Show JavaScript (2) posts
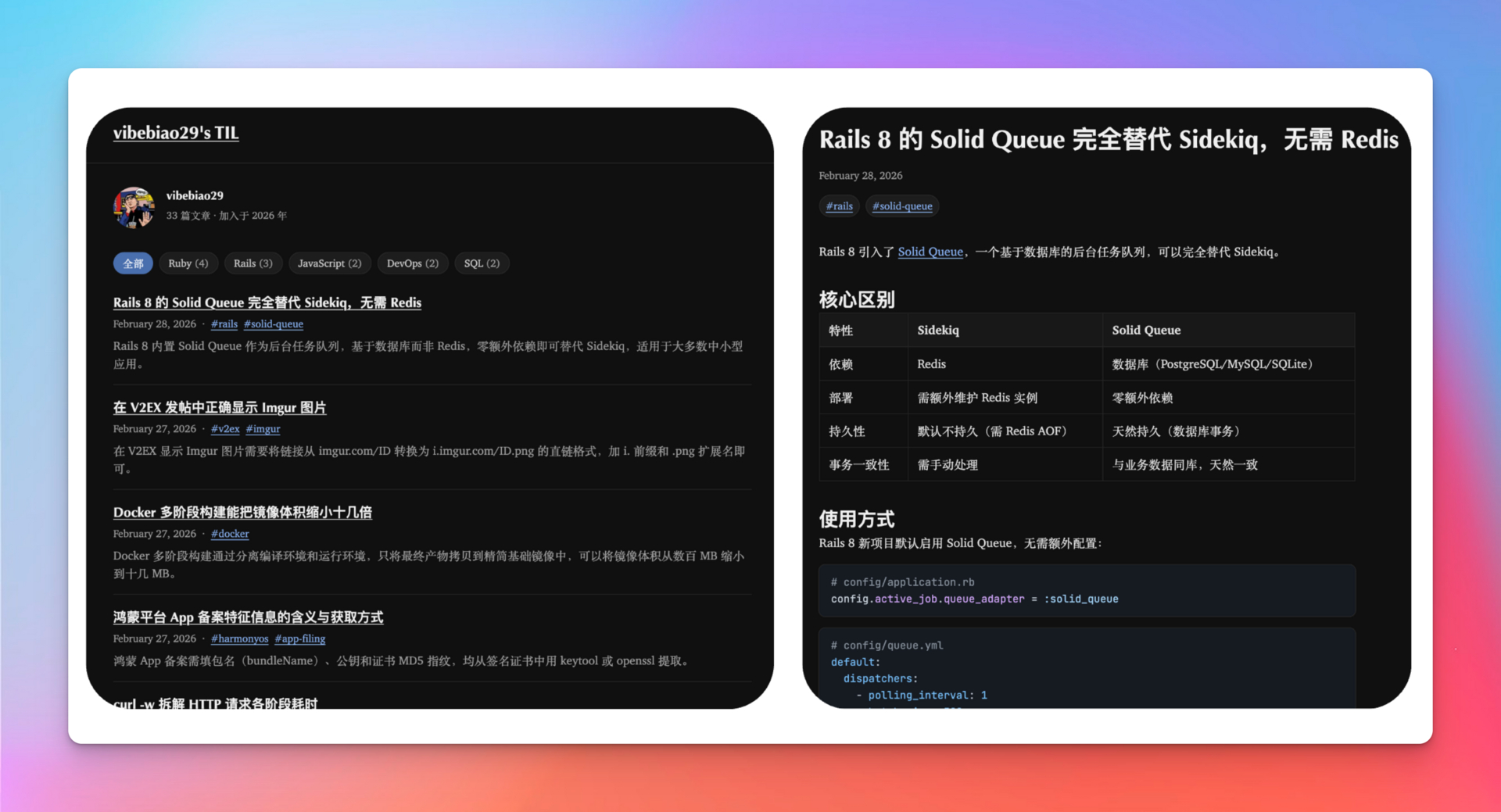This screenshot has height=812, width=1501. (329, 263)
